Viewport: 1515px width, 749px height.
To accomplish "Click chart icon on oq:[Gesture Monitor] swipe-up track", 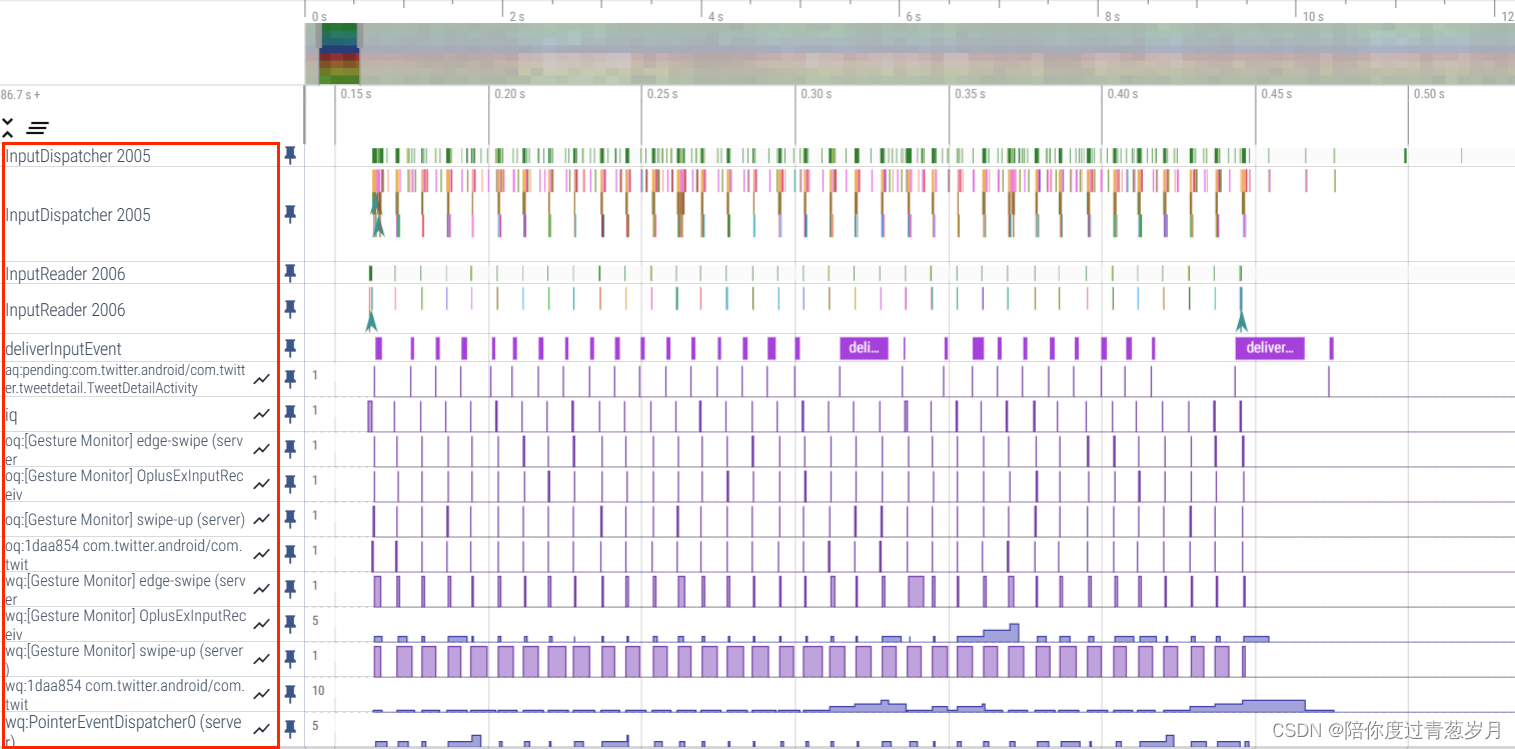I will coord(262,519).
